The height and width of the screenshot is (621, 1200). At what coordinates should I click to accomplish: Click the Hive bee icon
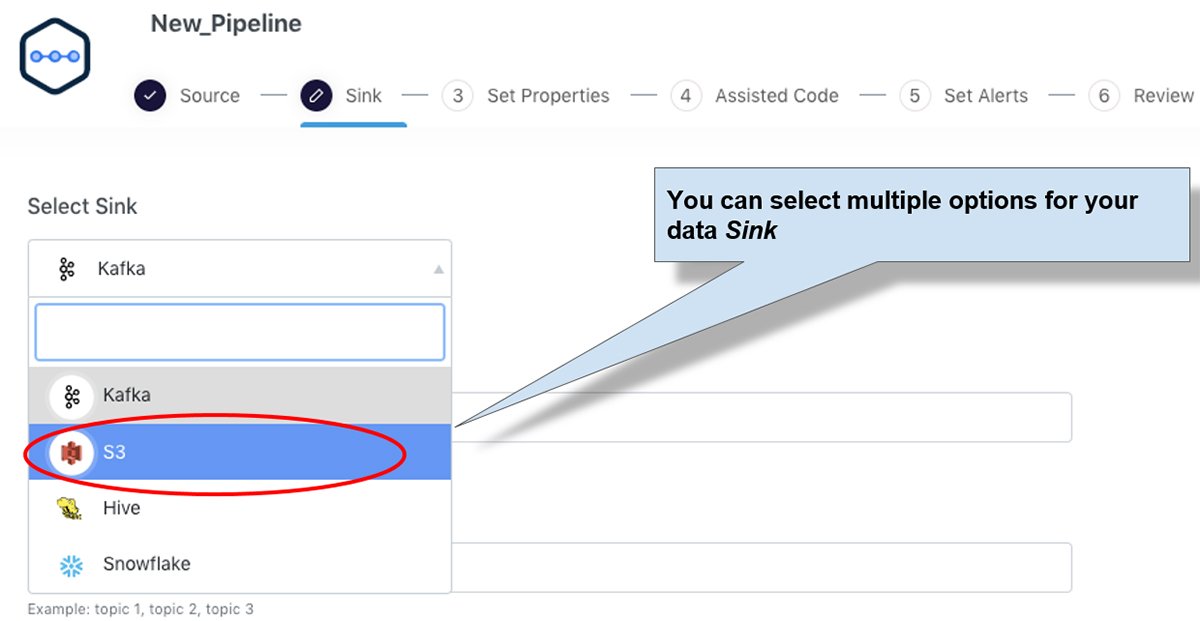[x=71, y=508]
